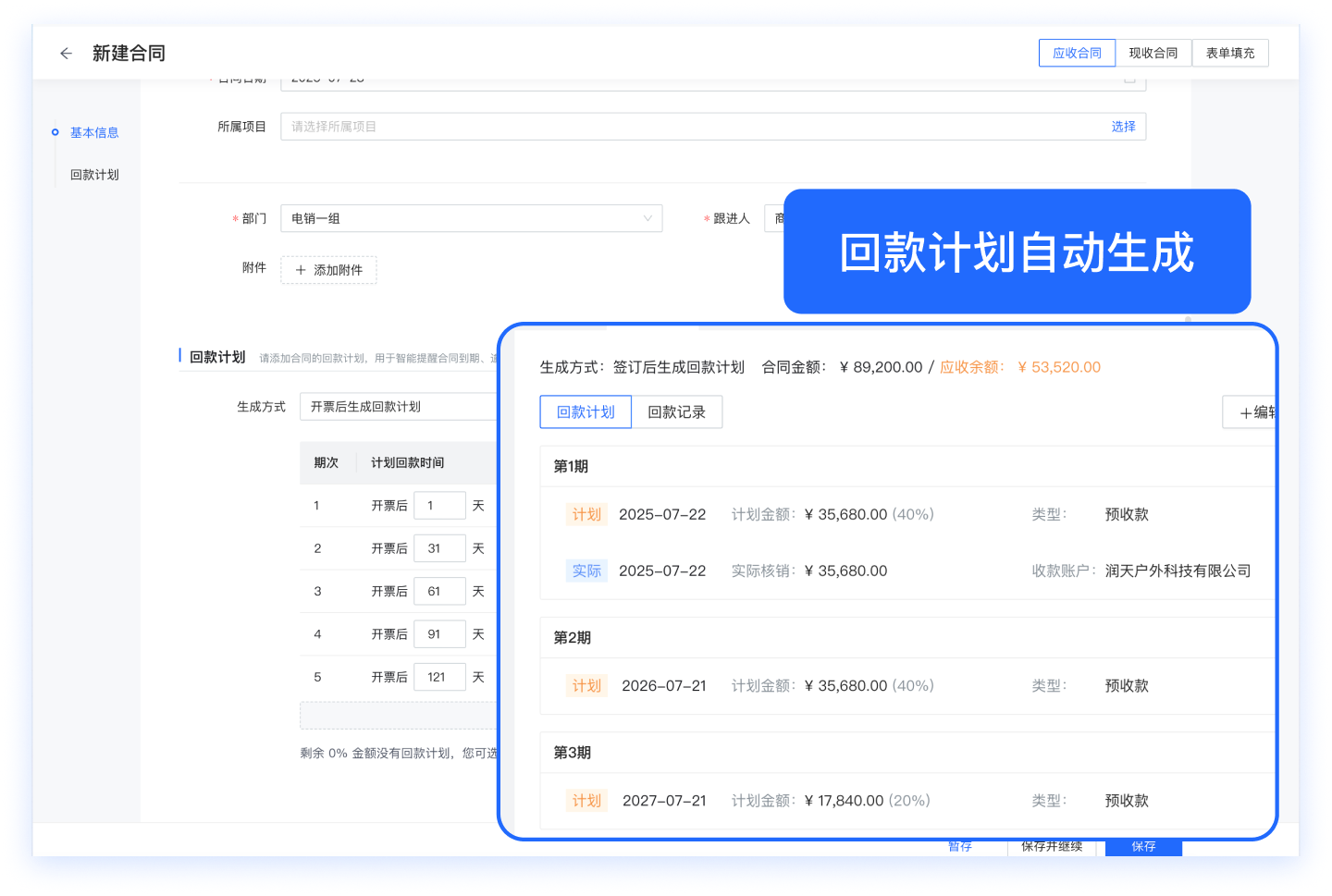The height and width of the screenshot is (896, 1332).
Task: Select the 表单填充 tab
Action: click(1230, 54)
